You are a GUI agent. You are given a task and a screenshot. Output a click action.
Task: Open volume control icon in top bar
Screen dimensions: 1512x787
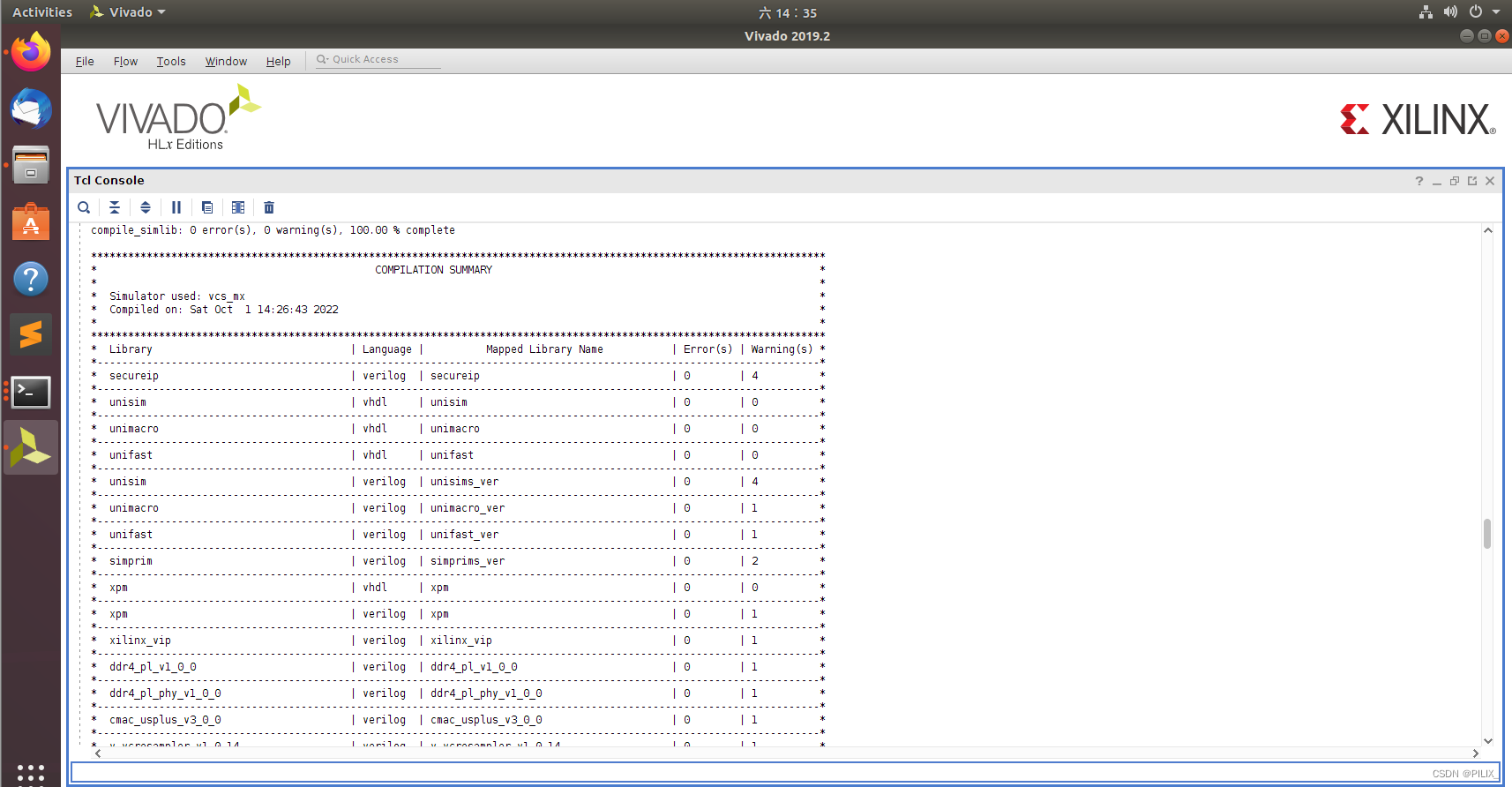coord(1450,12)
